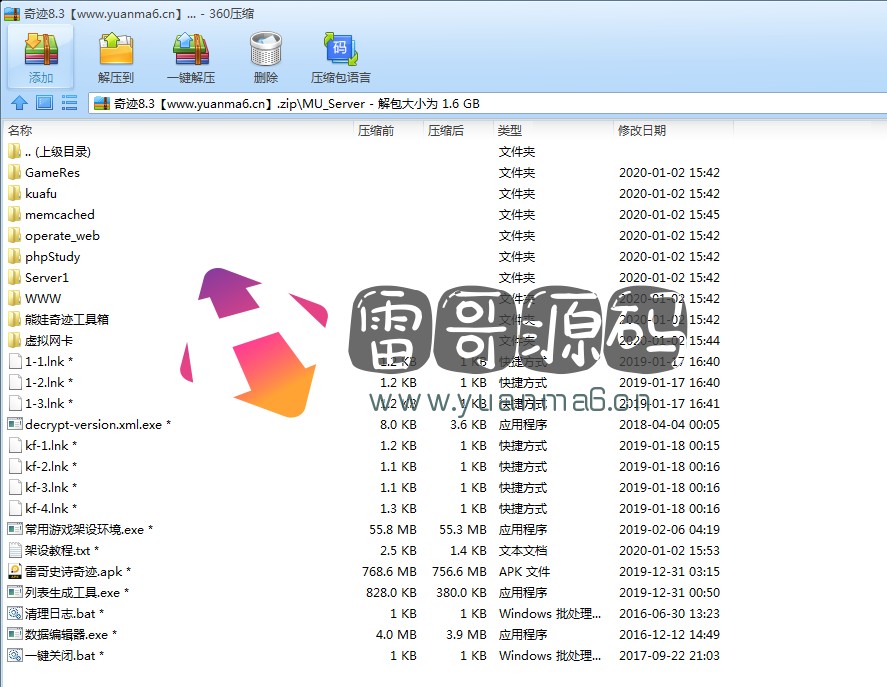Image resolution: width=887 pixels, height=687 pixels.
Task: Select the kf-4.lnk file icon
Action: [x=15, y=508]
